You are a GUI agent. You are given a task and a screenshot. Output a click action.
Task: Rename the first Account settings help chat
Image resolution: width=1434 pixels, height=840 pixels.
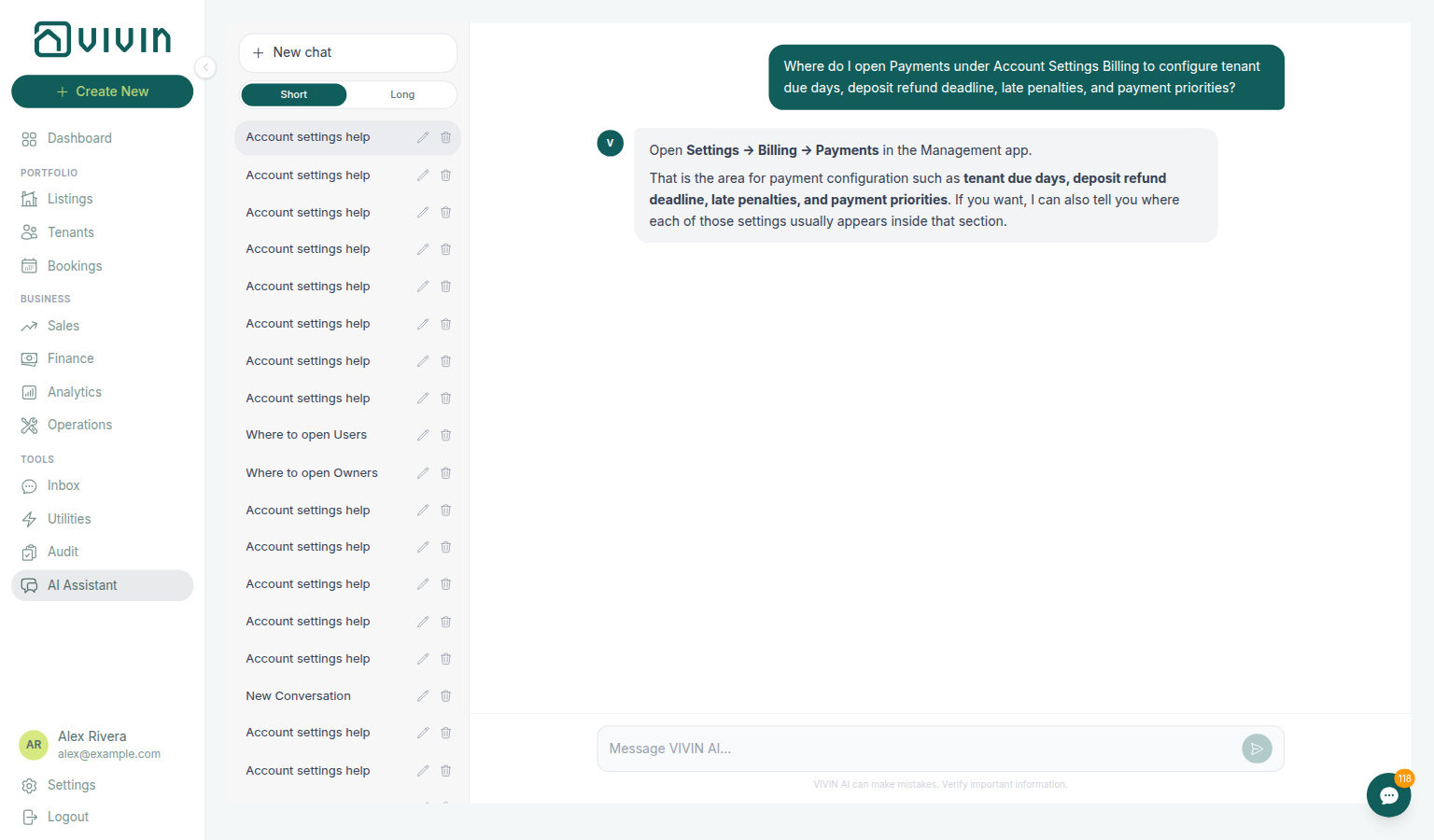pyautogui.click(x=423, y=137)
